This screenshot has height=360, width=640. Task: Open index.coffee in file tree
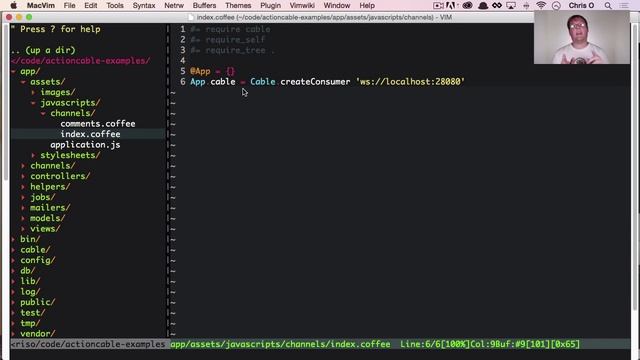coord(90,134)
